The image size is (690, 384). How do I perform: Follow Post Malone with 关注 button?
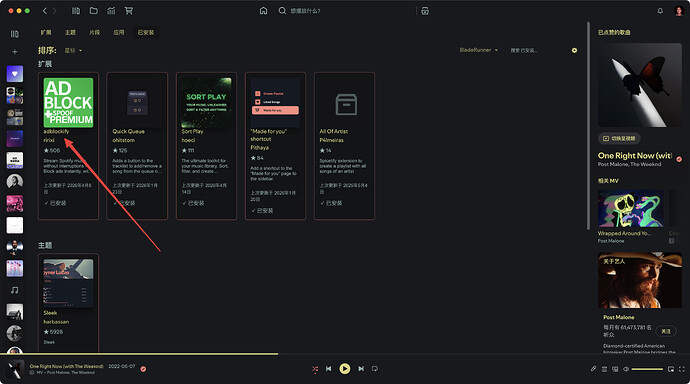666,331
